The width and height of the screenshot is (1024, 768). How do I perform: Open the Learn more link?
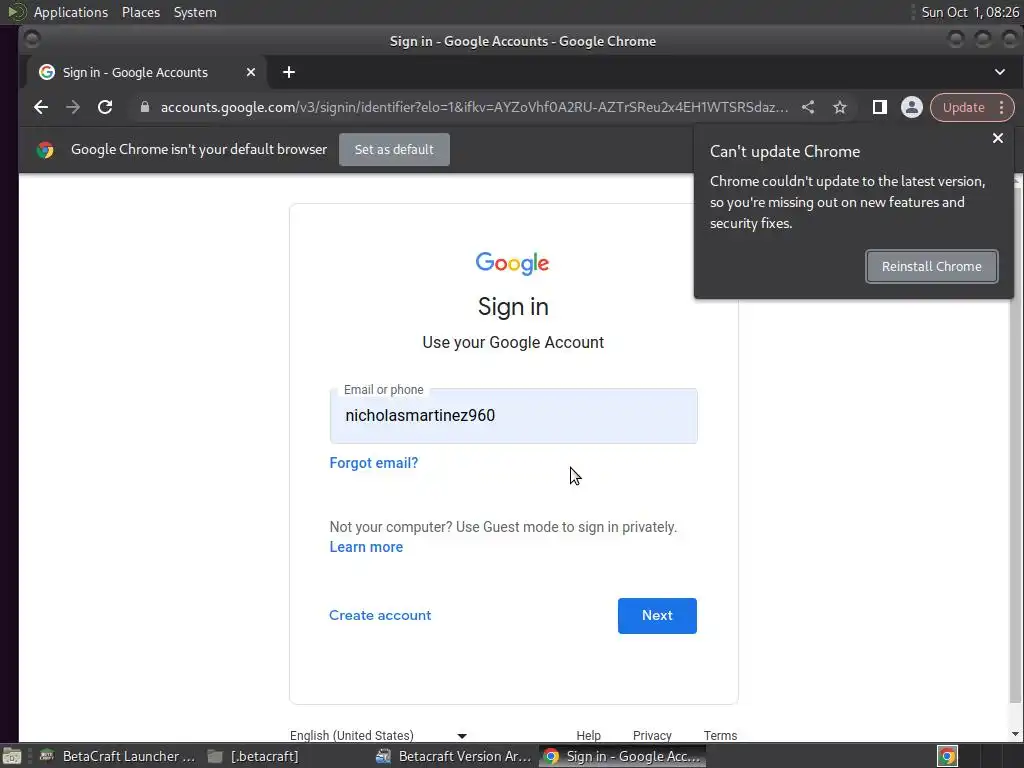366,547
